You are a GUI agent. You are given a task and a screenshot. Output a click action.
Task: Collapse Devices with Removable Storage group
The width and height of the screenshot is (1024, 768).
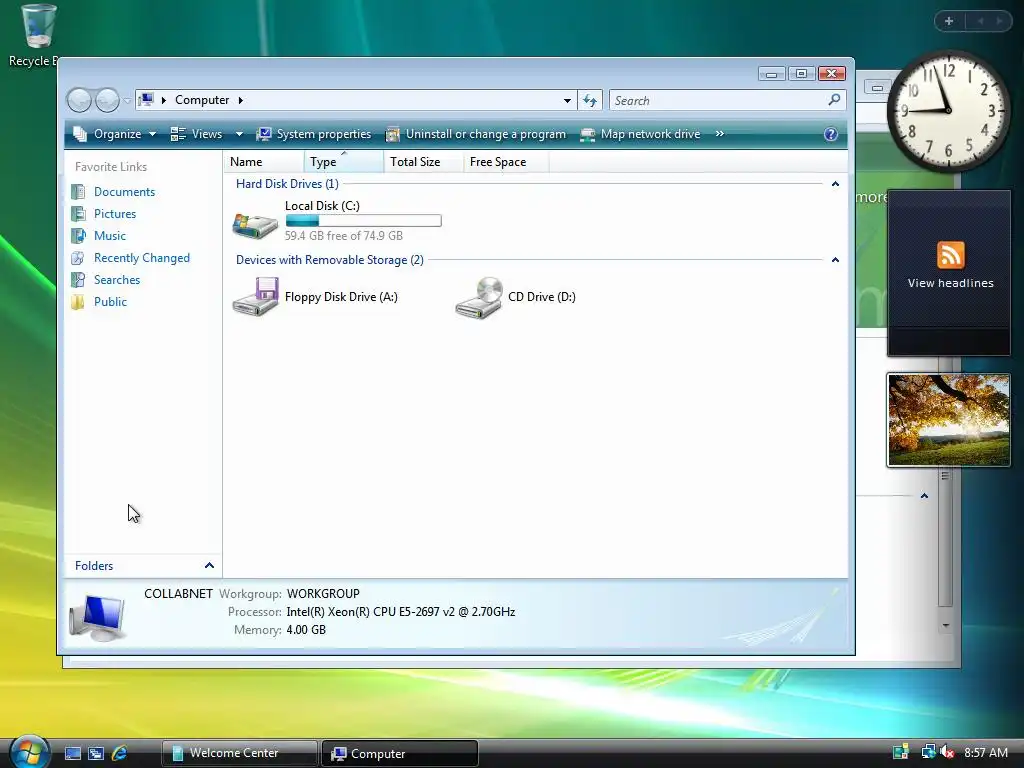click(x=835, y=260)
